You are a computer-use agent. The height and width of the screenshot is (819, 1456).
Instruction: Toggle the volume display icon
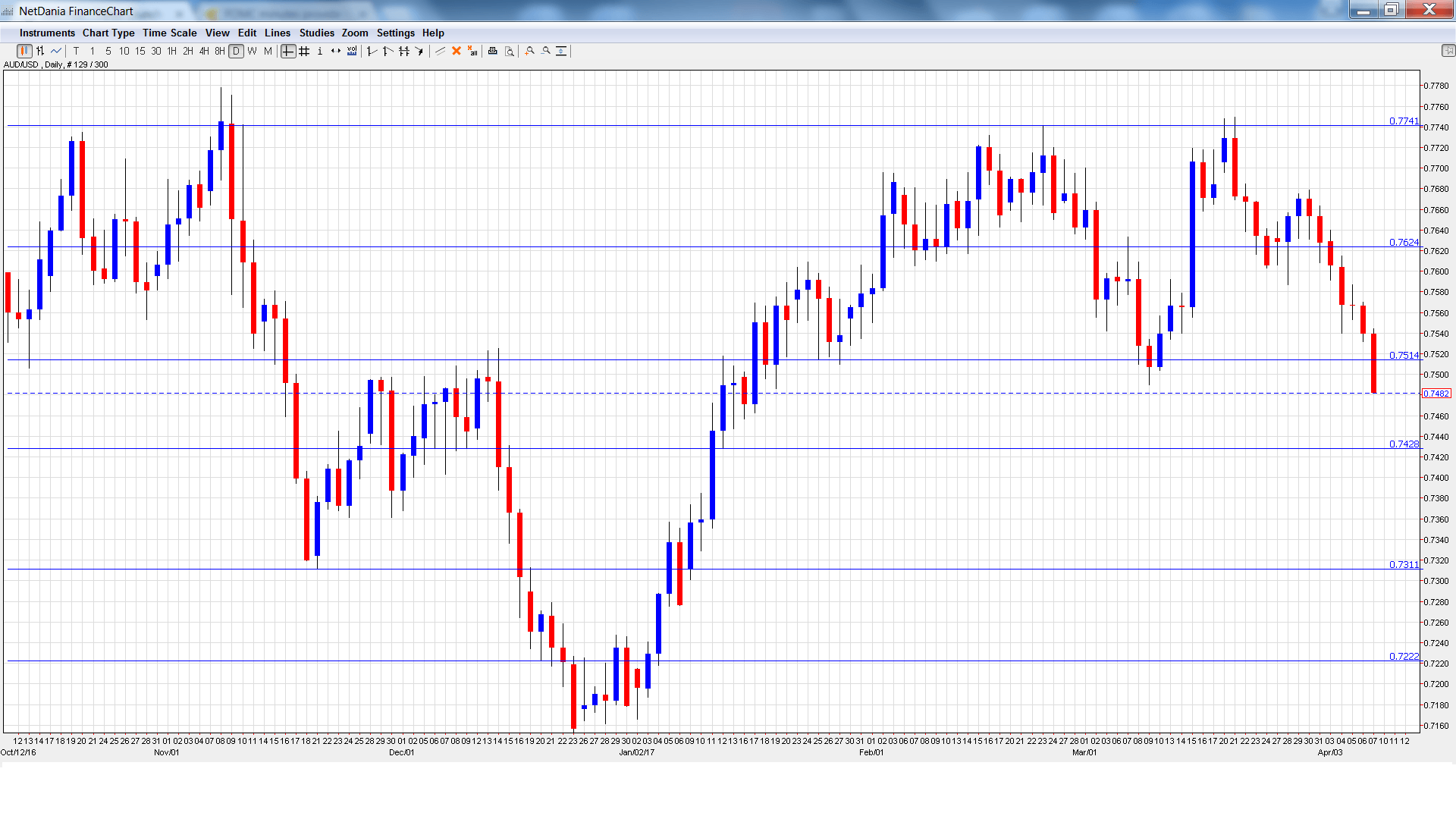pyautogui.click(x=352, y=51)
